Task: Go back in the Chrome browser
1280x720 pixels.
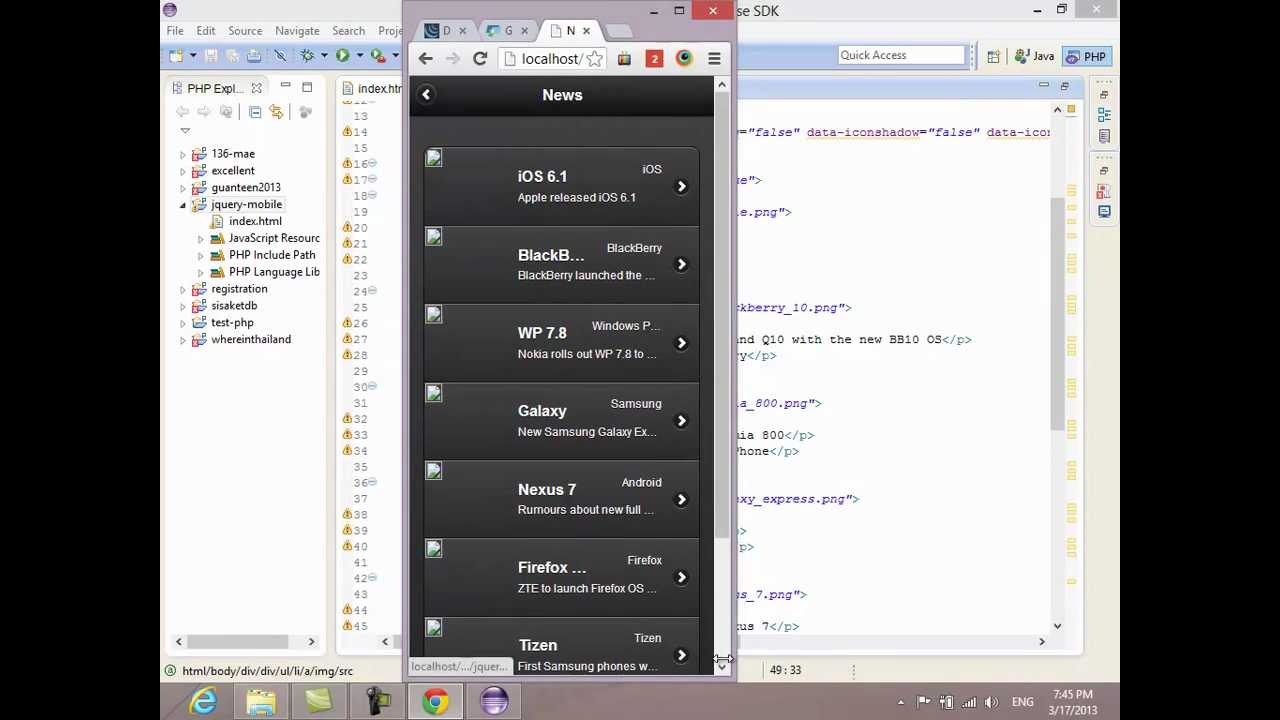Action: [x=426, y=59]
